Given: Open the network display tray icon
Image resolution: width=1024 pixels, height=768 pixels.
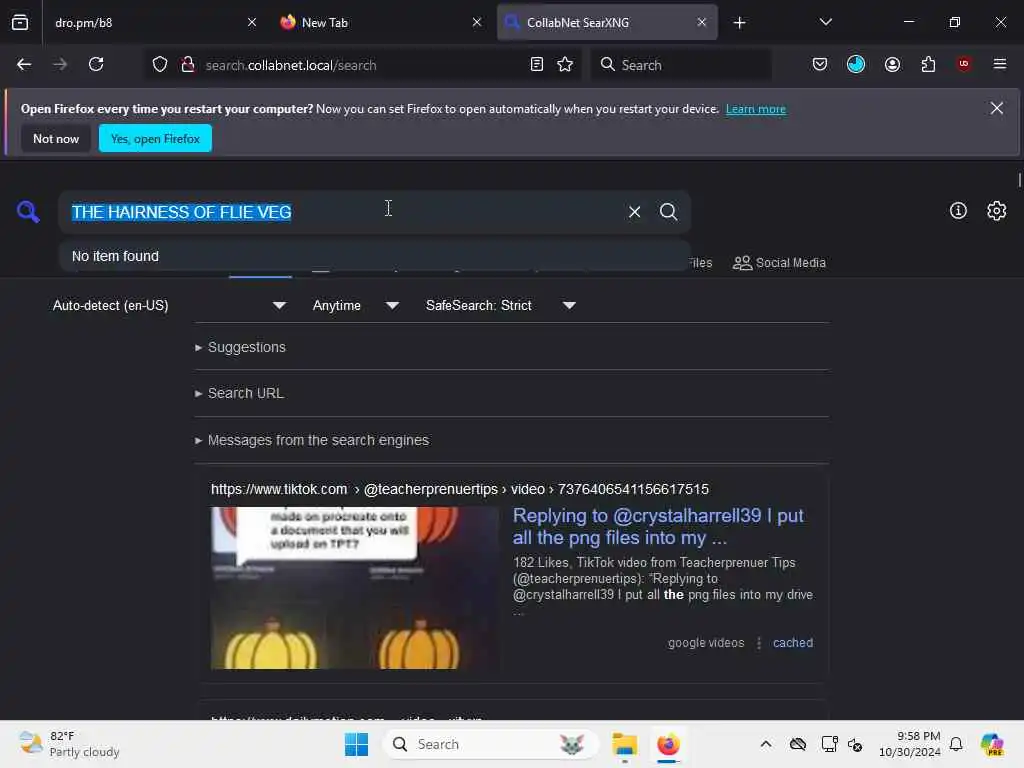Looking at the screenshot, I should (829, 744).
